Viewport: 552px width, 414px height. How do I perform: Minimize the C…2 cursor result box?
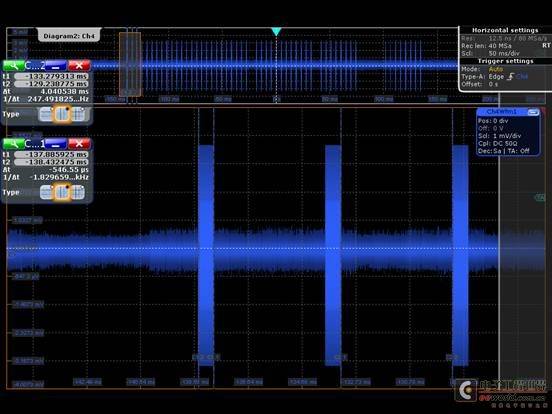(x=56, y=65)
